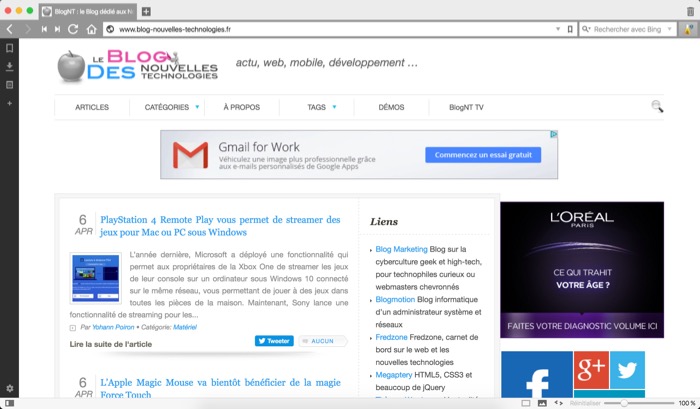
Task: Bookmark this page from the address bar
Action: [x=570, y=29]
